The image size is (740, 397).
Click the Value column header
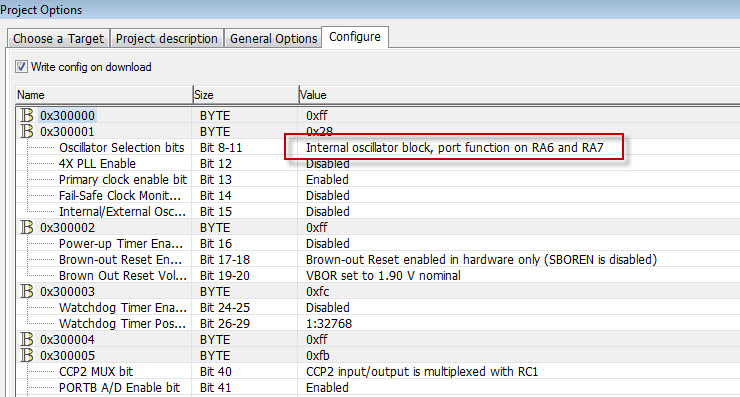pyautogui.click(x=519, y=95)
